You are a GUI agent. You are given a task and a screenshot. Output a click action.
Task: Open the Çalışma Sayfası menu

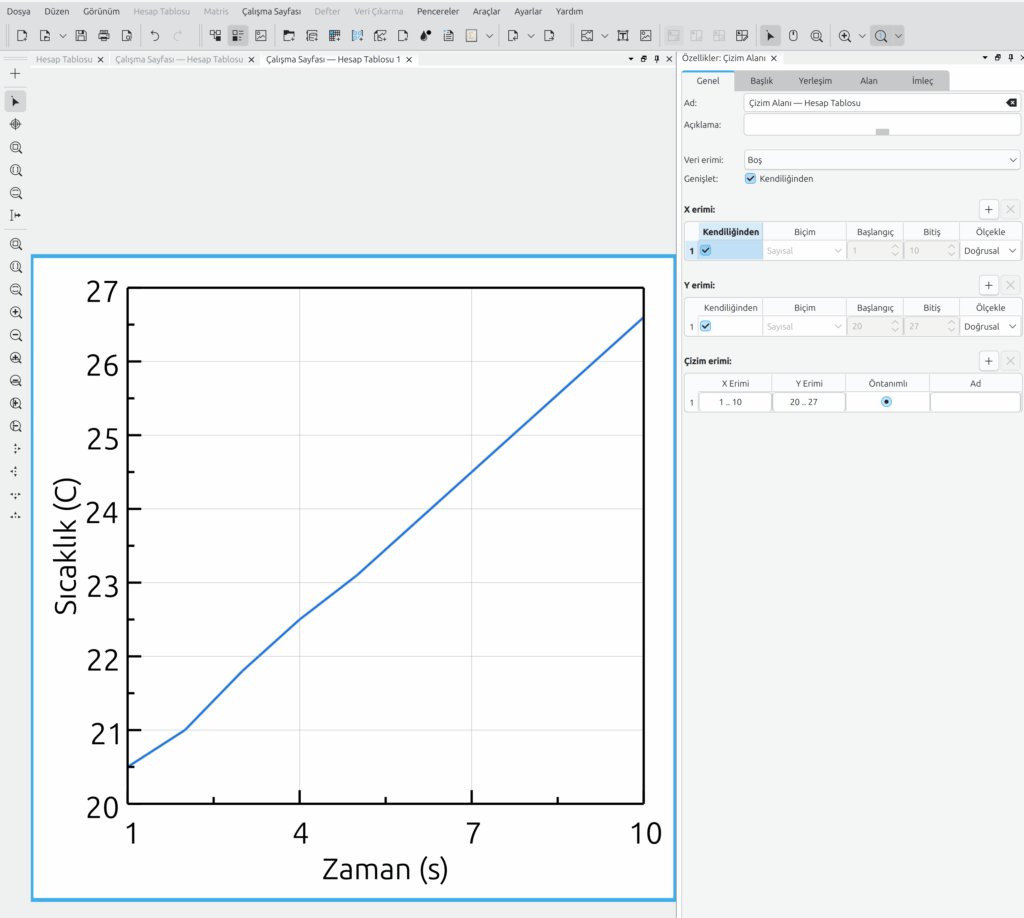click(271, 11)
